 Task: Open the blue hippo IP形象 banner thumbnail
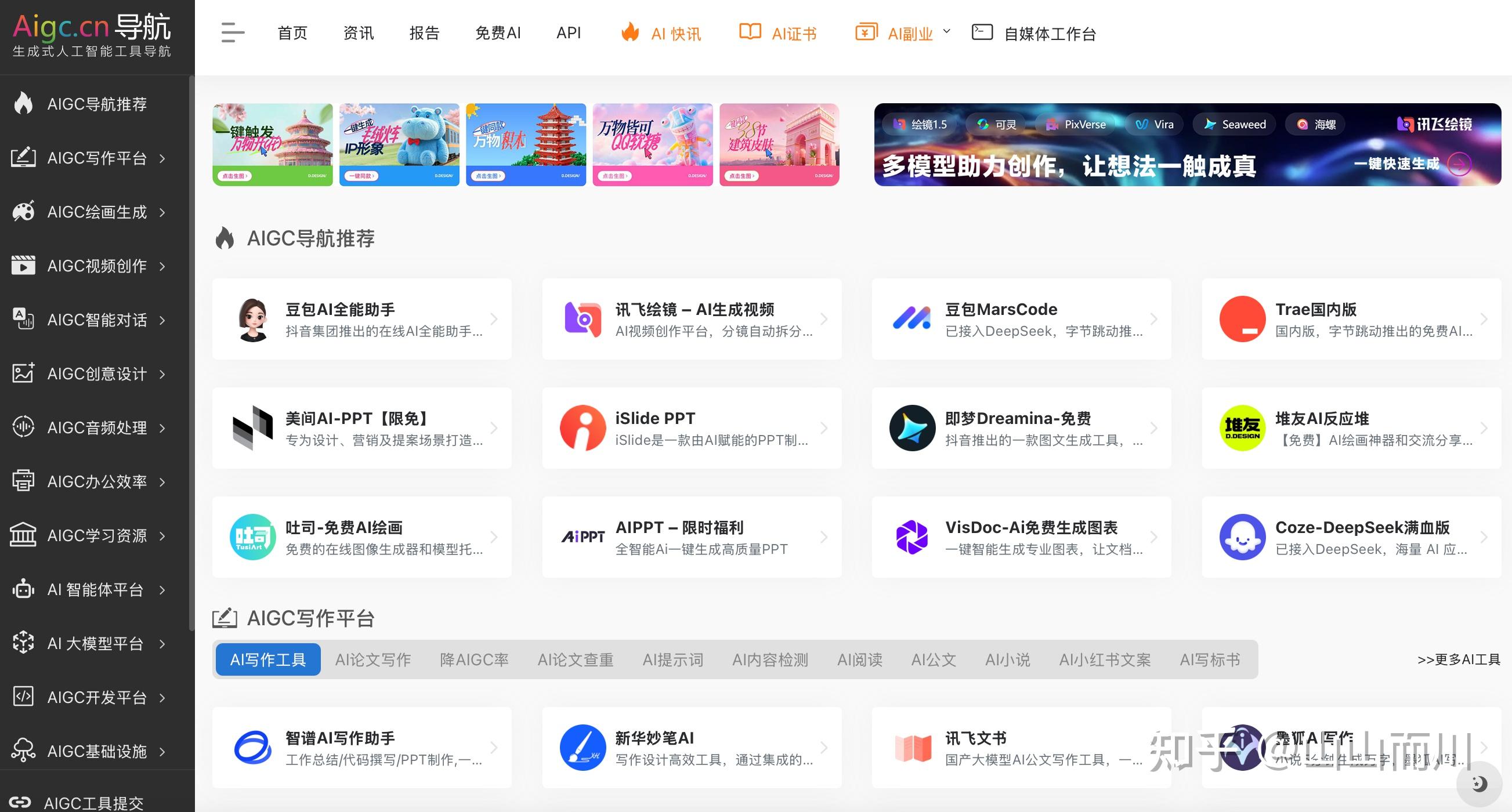click(399, 144)
